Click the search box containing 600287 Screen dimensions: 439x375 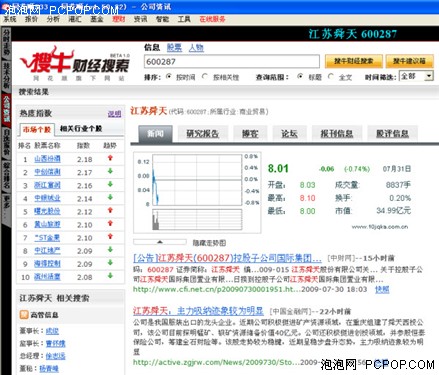tap(232, 62)
